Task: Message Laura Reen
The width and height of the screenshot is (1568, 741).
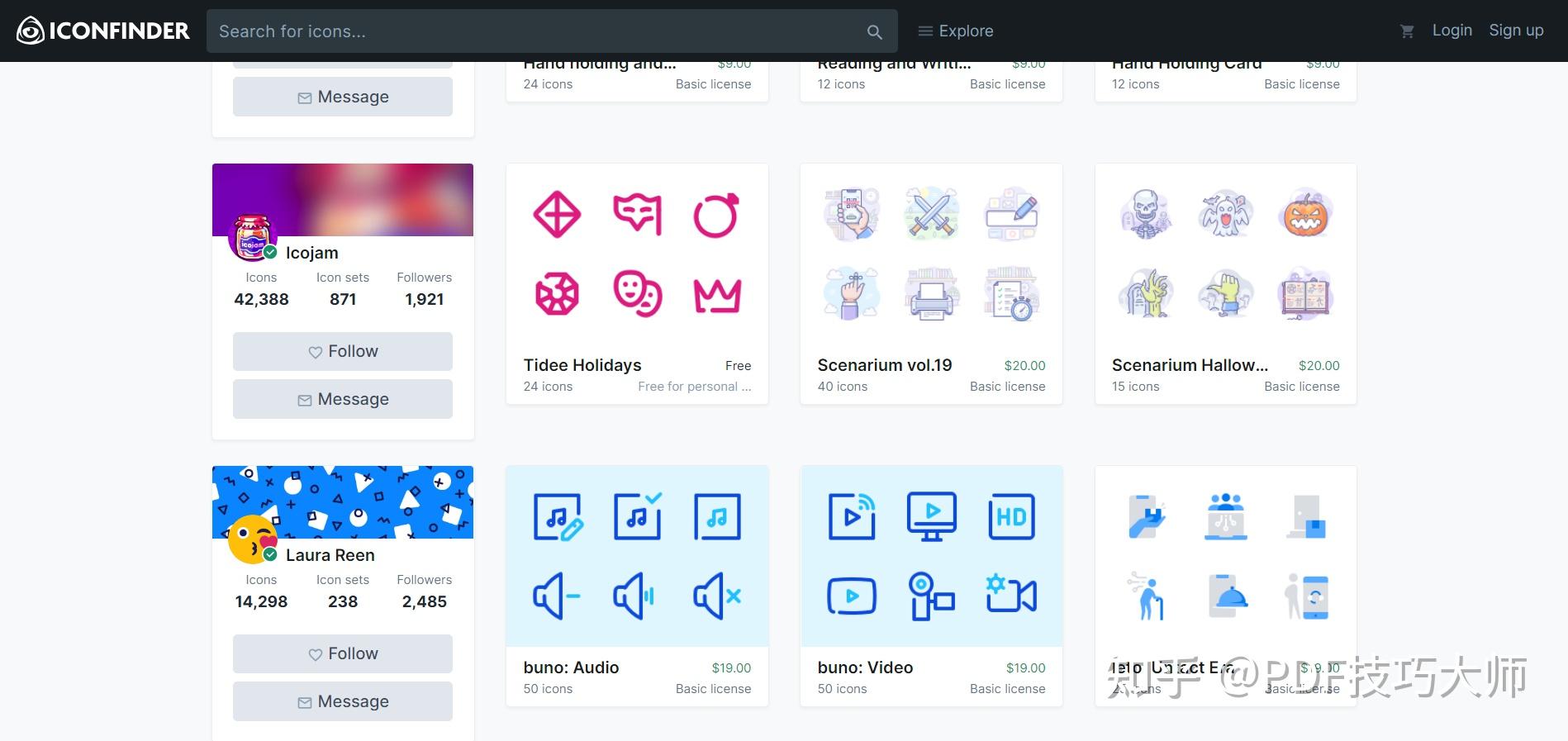Action: click(343, 701)
